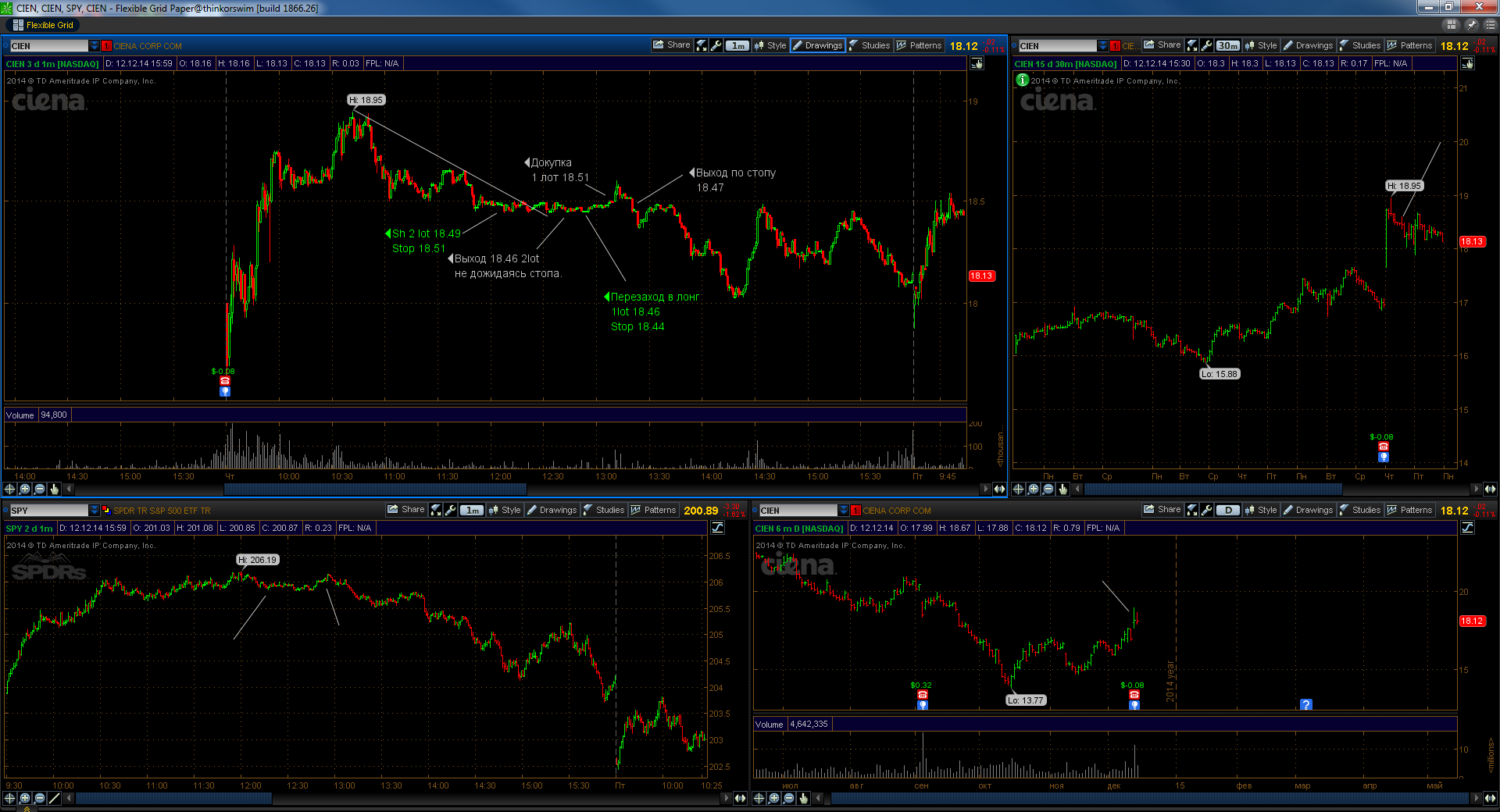Toggle time-axis expand arrows at top-left chart bottom-right
The height and width of the screenshot is (812, 1500).
point(999,489)
